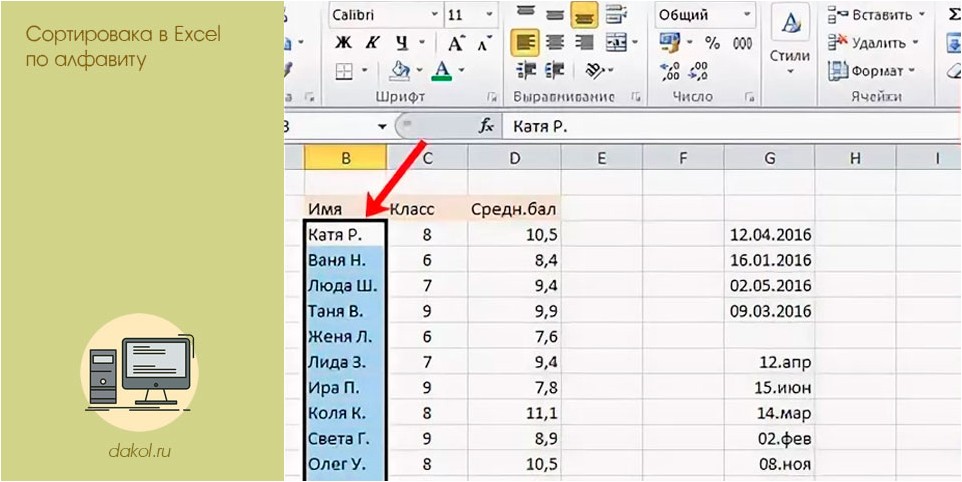This screenshot has height=482, width=962.
Task: Select the Средн.бал header cell
Action: click(x=514, y=209)
